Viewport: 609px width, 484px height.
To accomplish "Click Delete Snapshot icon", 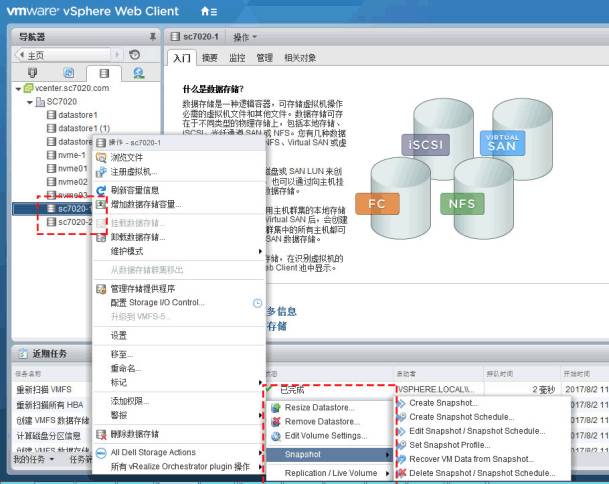I will (402, 473).
